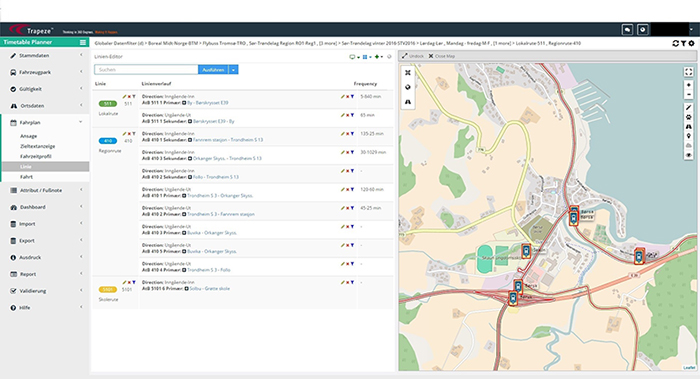Open the Trondheim S 3 - Fannrem stasjon link
The height and width of the screenshot is (379, 700).
click(x=221, y=214)
